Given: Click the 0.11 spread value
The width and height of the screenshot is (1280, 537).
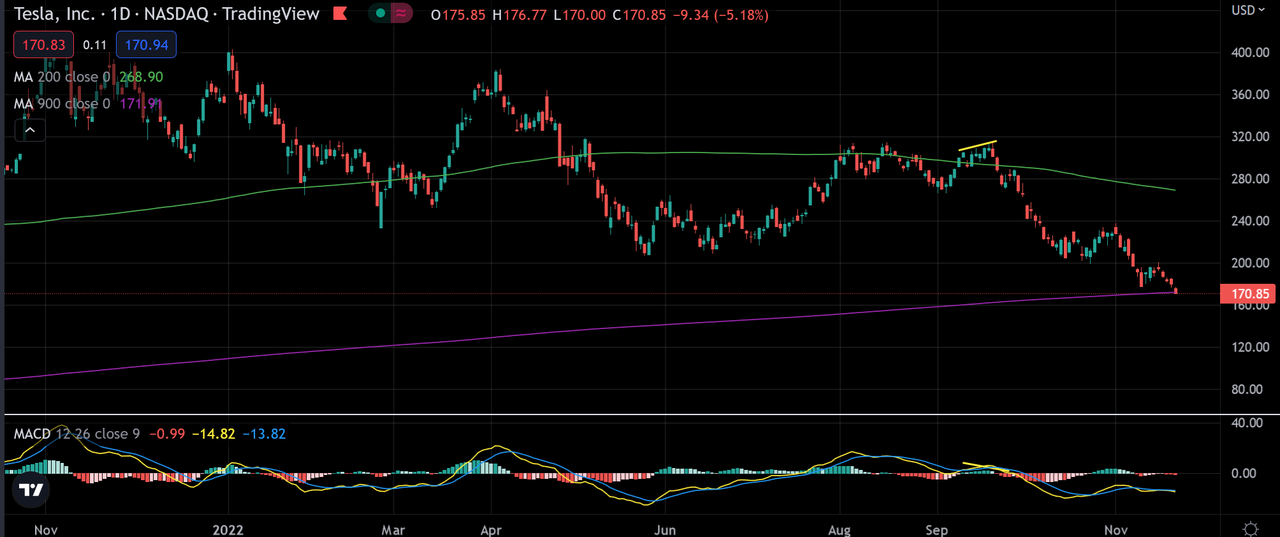Looking at the screenshot, I should pyautogui.click(x=94, y=45).
